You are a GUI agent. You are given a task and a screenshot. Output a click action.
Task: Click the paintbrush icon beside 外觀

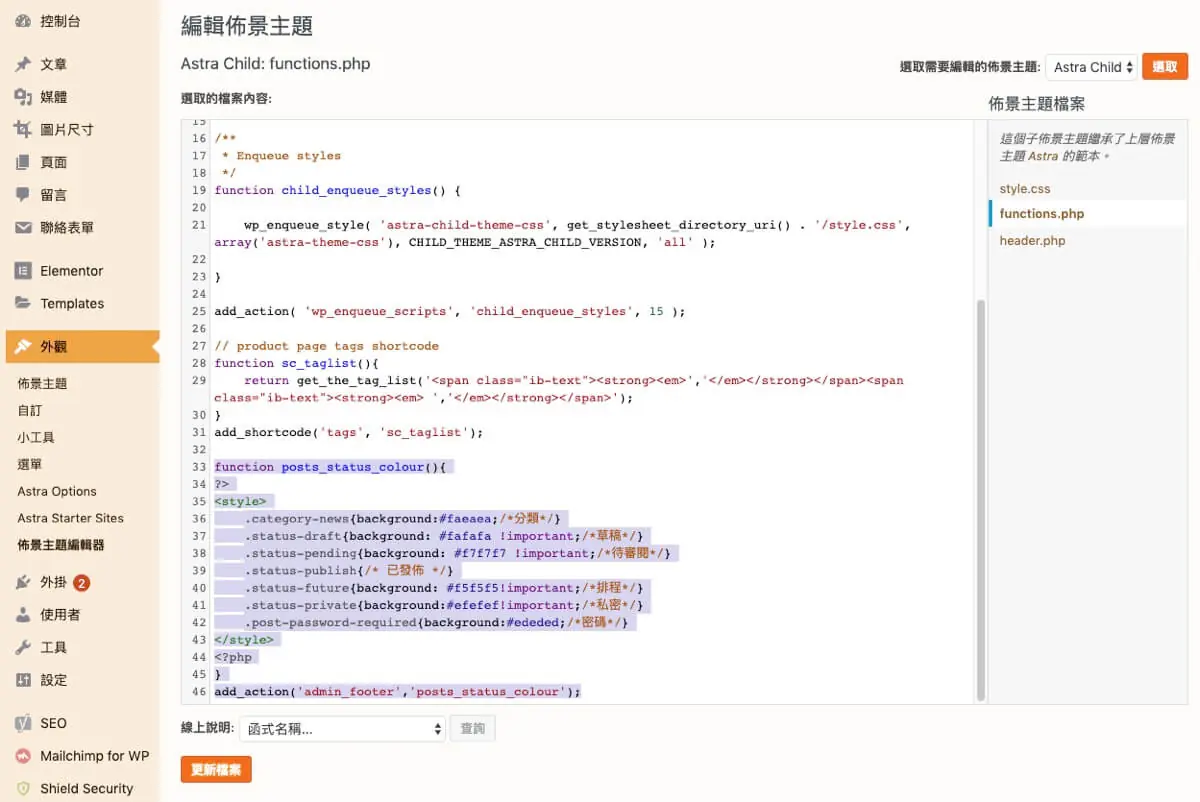(23, 347)
